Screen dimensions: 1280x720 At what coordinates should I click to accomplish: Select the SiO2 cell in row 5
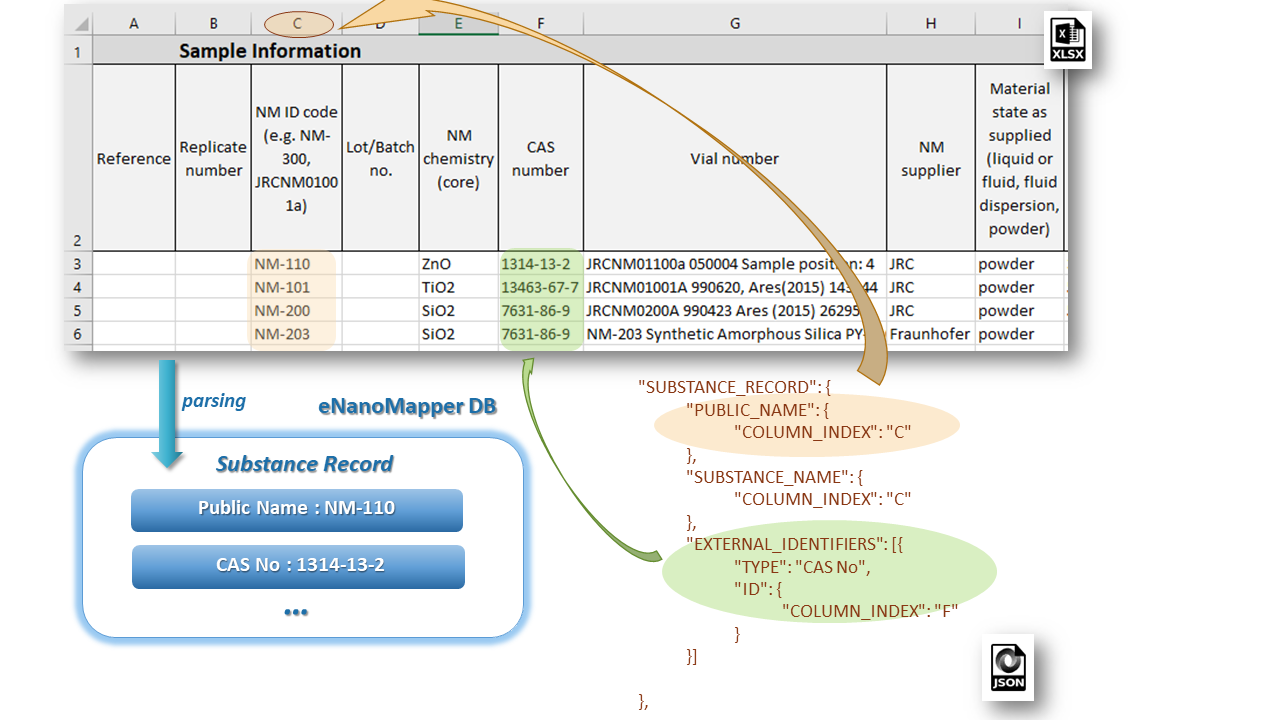(x=459, y=310)
